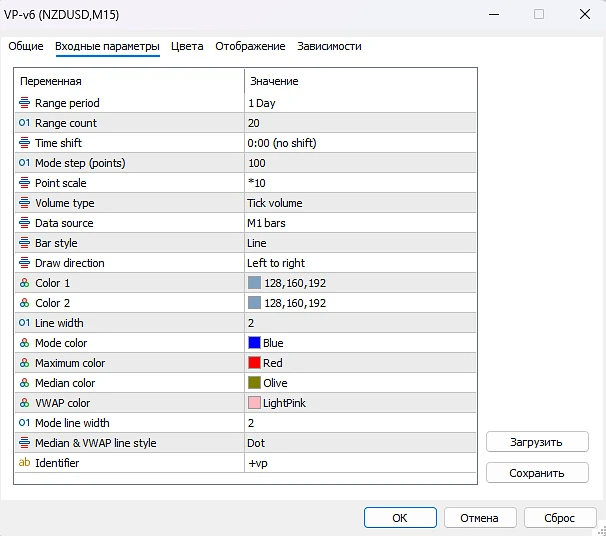606x536 pixels.
Task: Click the string icon beside Identifier
Action: coord(25,463)
